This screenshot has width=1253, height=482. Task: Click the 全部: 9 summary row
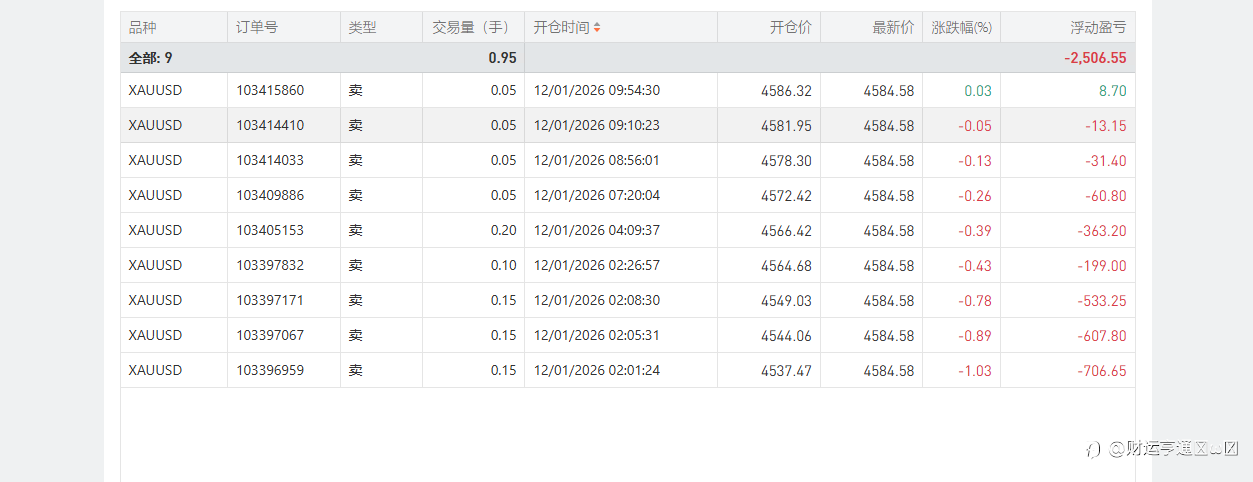click(x=151, y=58)
